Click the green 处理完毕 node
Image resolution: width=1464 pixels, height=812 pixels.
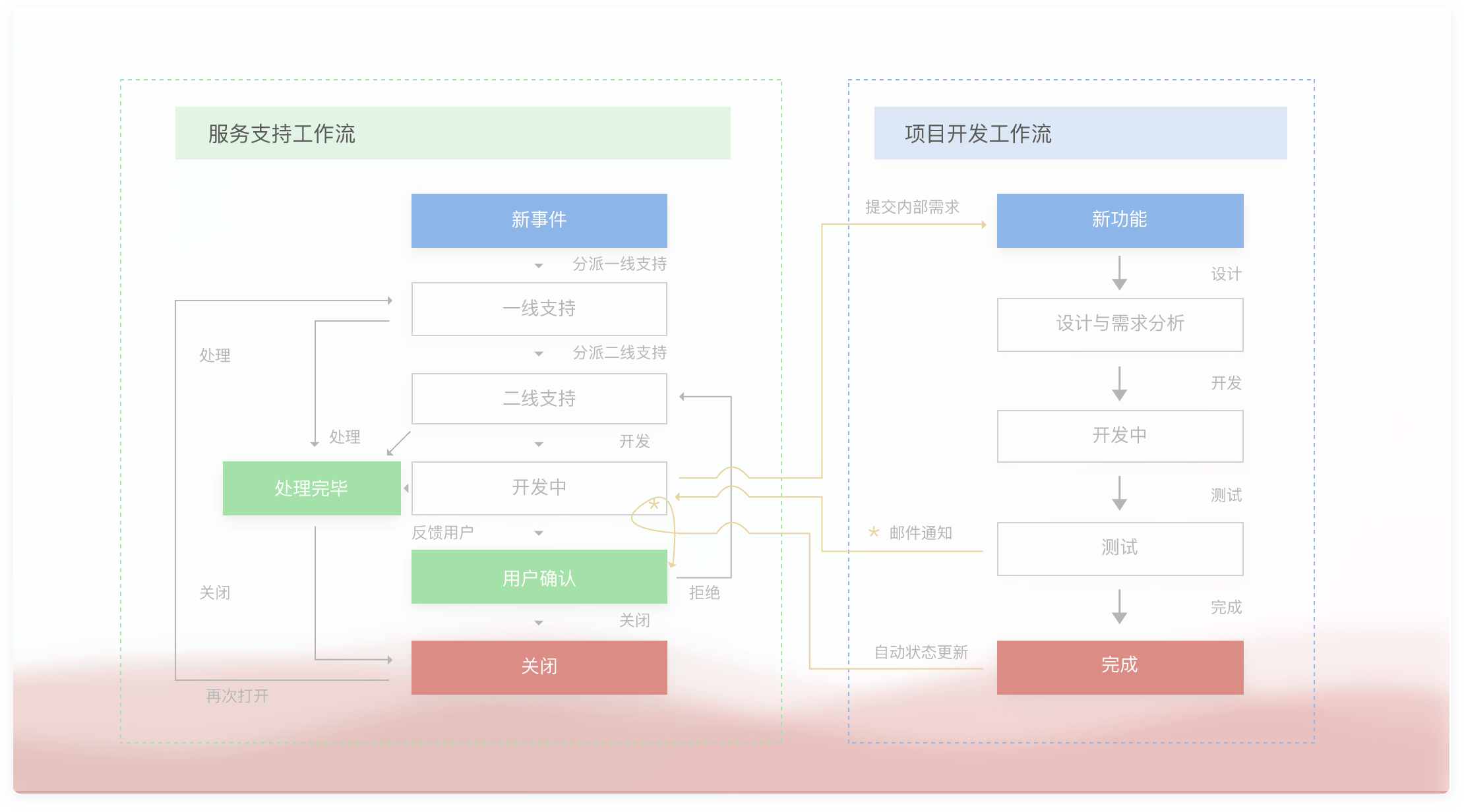(311, 488)
